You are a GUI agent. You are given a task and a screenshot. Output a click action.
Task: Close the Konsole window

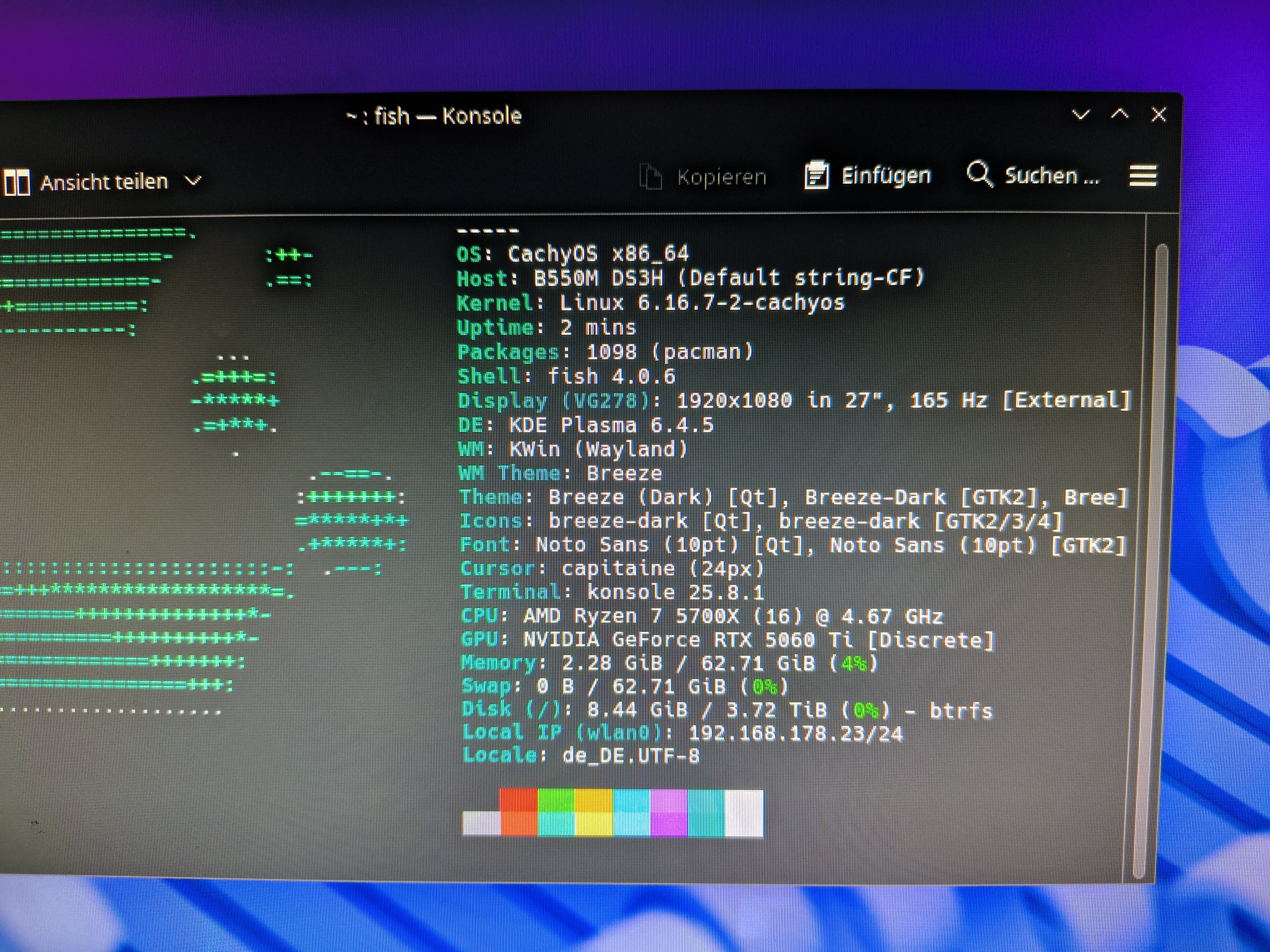coord(1159,115)
